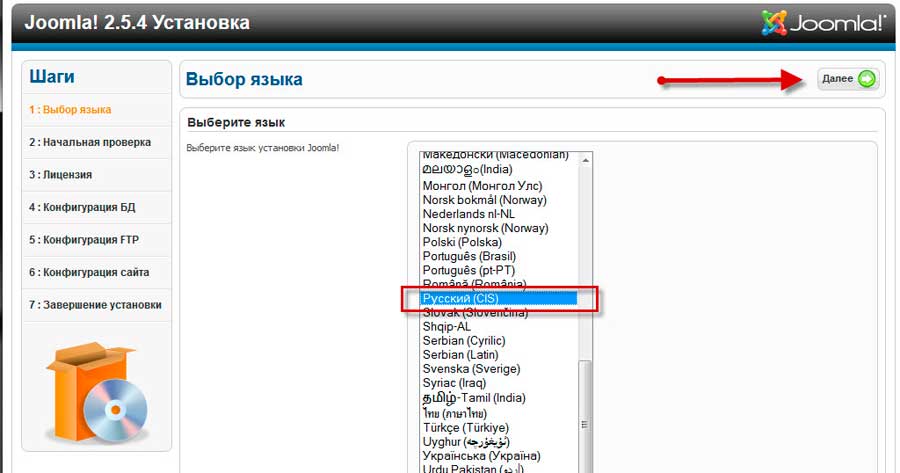Screen dimensions: 900x473
Task: Open step 6: Конфигурация сайта
Action: 89,272
